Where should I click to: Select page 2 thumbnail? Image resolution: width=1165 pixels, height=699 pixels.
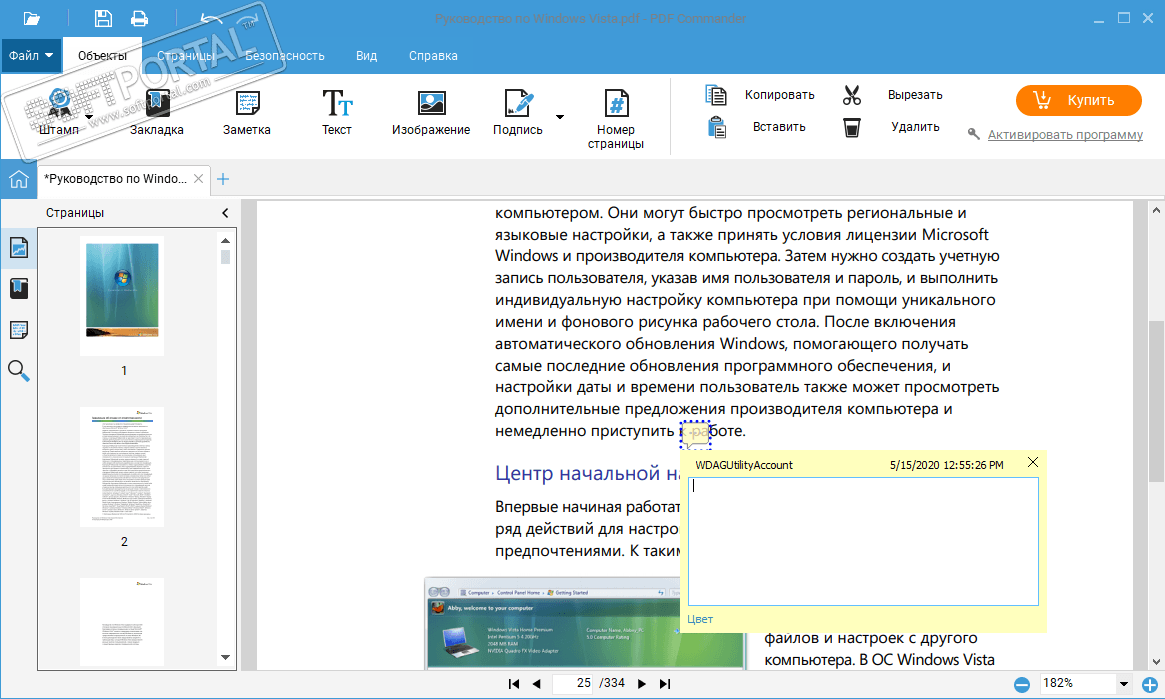tap(123, 466)
